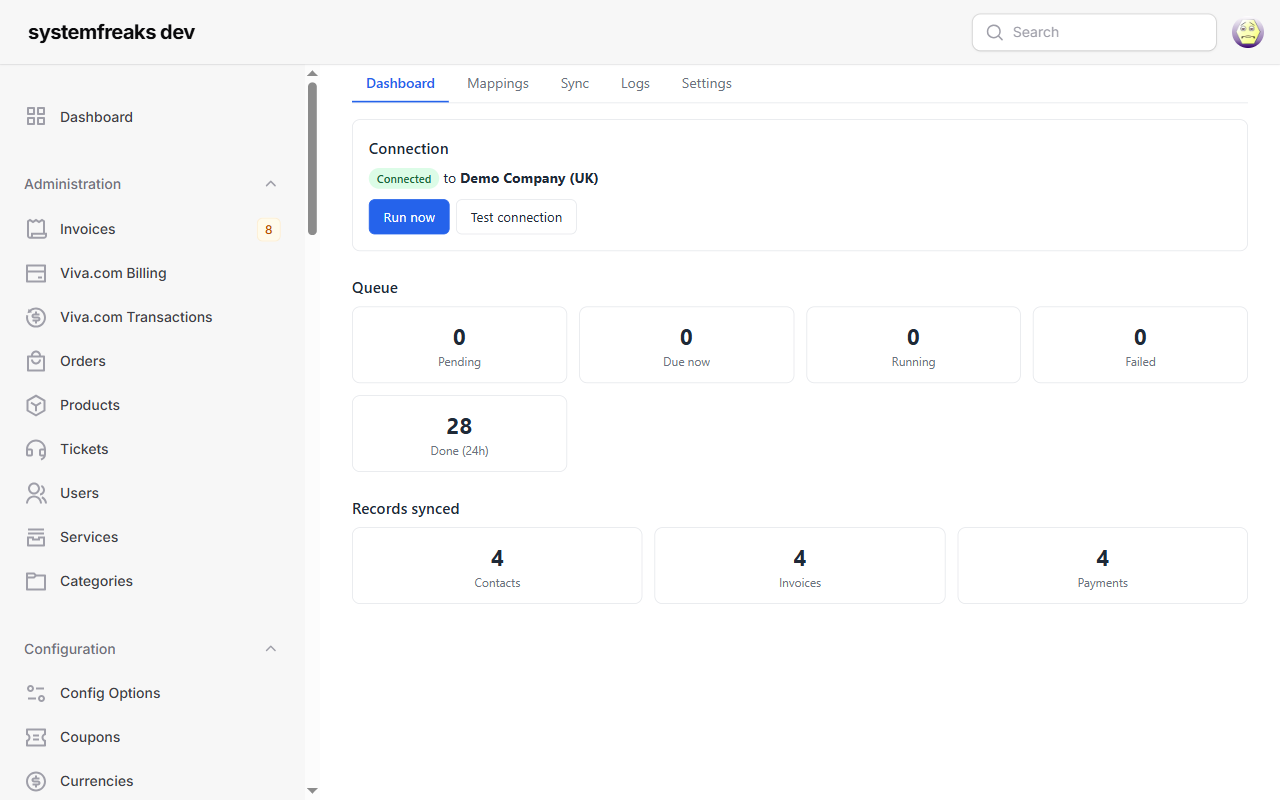Open the Tickets page
This screenshot has height=800, width=1280.
pos(84,449)
